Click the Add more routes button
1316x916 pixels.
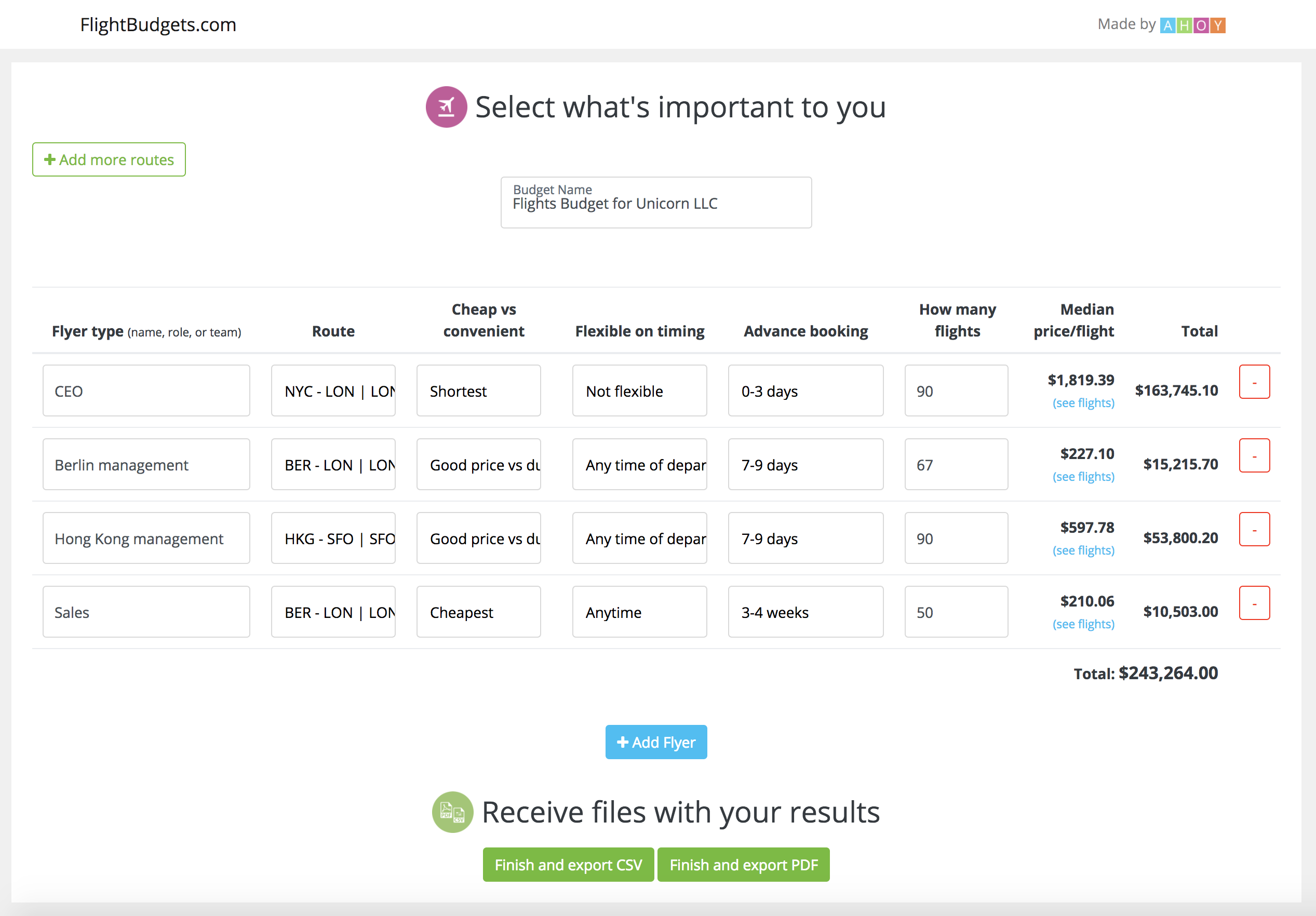[109, 159]
